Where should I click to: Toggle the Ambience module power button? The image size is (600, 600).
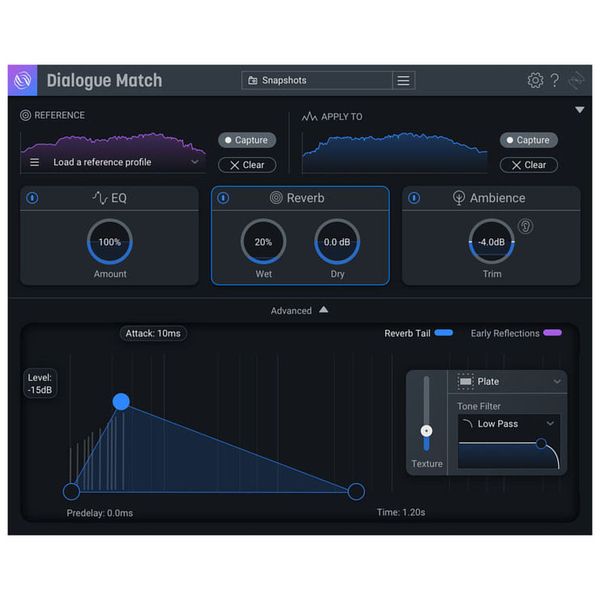click(x=414, y=198)
